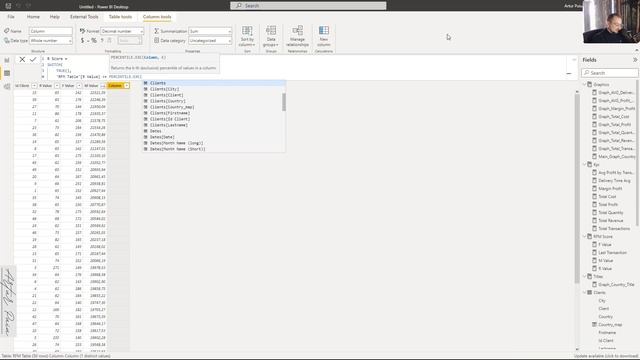Collapse the Clients table in Fields
This screenshot has height=360, width=640.
click(x=584, y=293)
